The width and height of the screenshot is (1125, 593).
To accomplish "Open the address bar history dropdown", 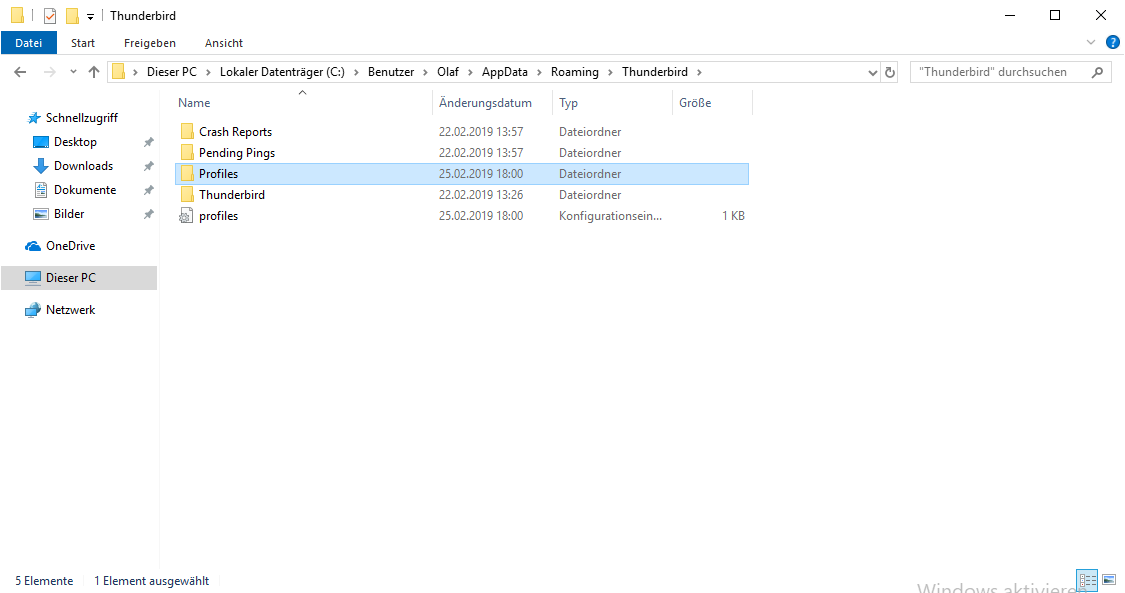I will [872, 72].
